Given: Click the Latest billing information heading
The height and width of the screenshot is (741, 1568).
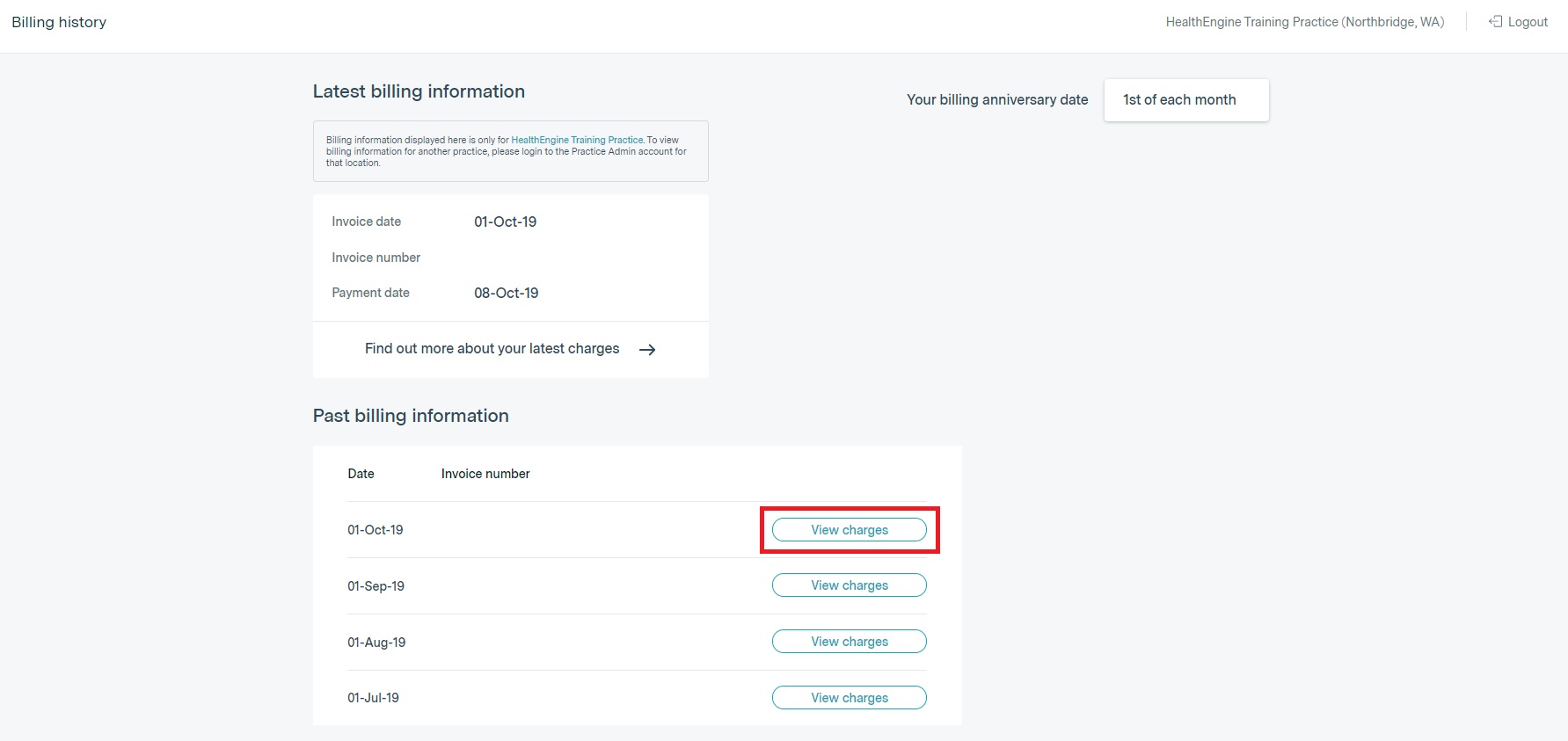Looking at the screenshot, I should pyautogui.click(x=419, y=91).
